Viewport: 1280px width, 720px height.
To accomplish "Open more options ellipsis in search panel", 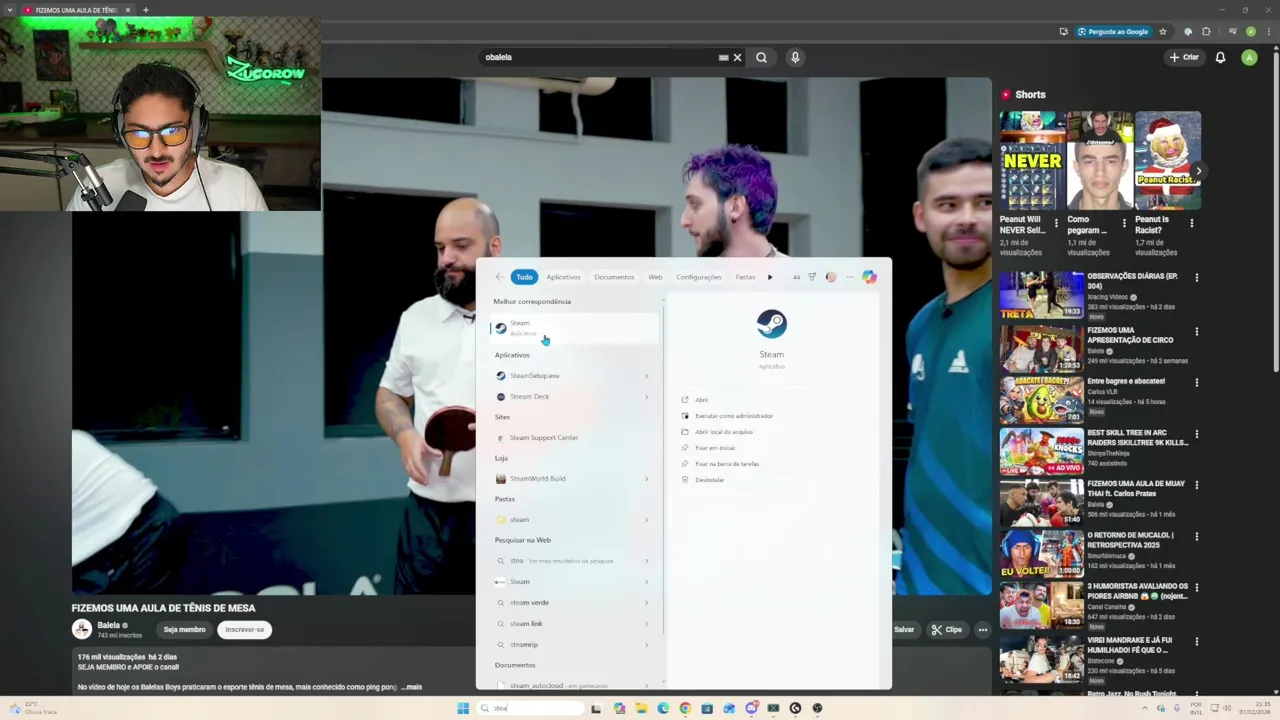I will (850, 277).
